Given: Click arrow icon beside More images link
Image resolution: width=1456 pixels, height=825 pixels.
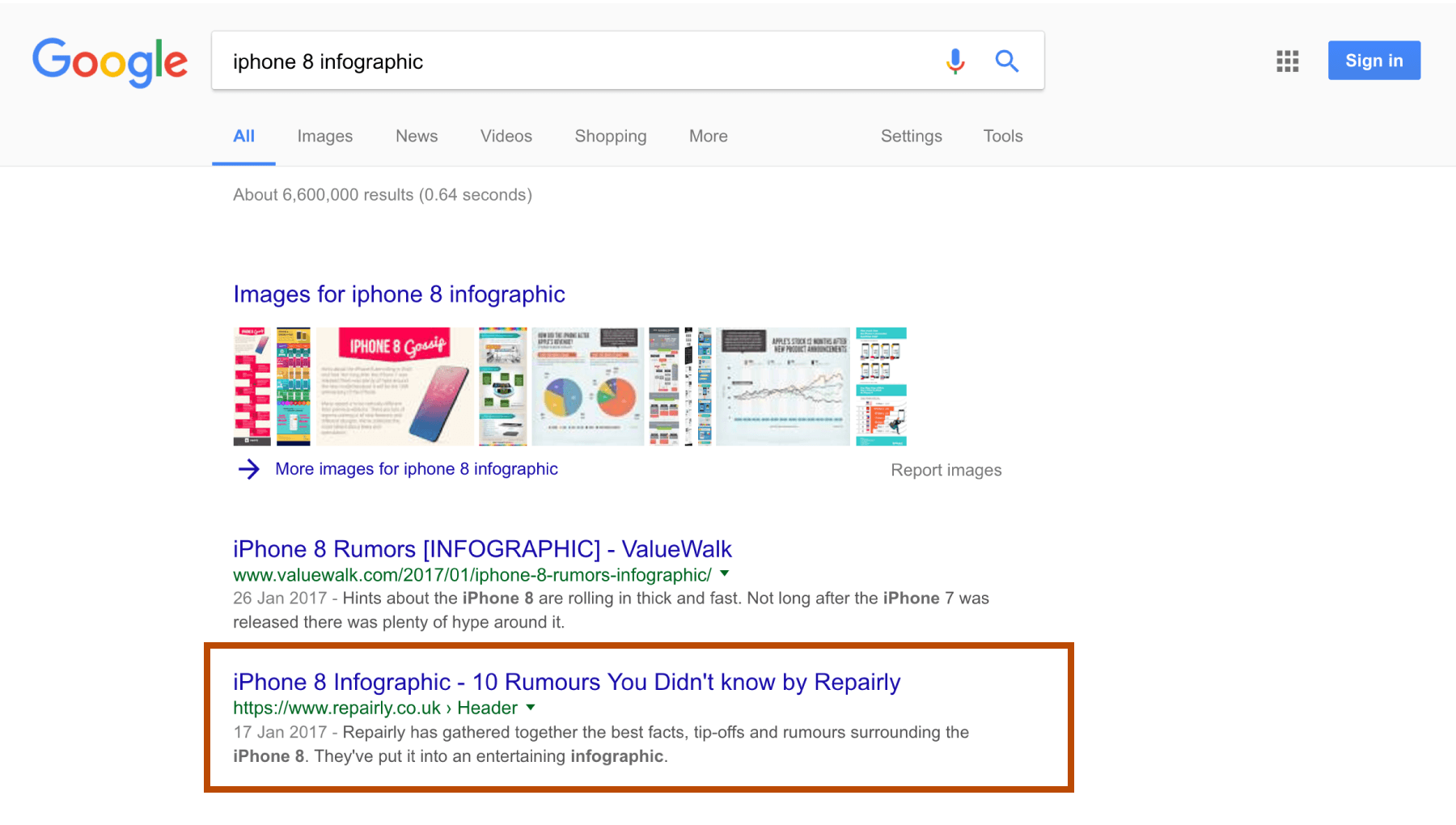Looking at the screenshot, I should (x=249, y=469).
